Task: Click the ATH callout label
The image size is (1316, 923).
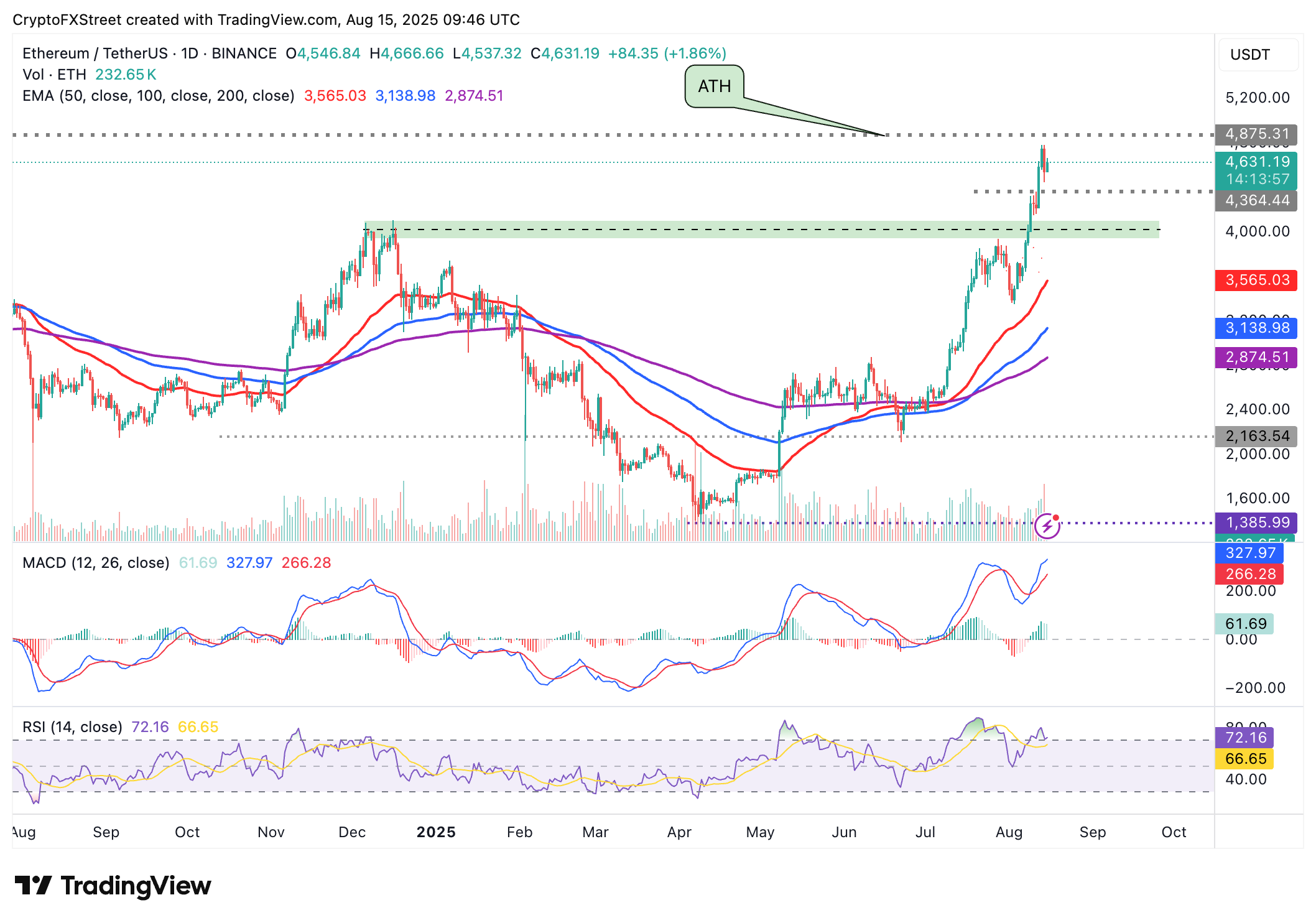Action: coord(714,86)
